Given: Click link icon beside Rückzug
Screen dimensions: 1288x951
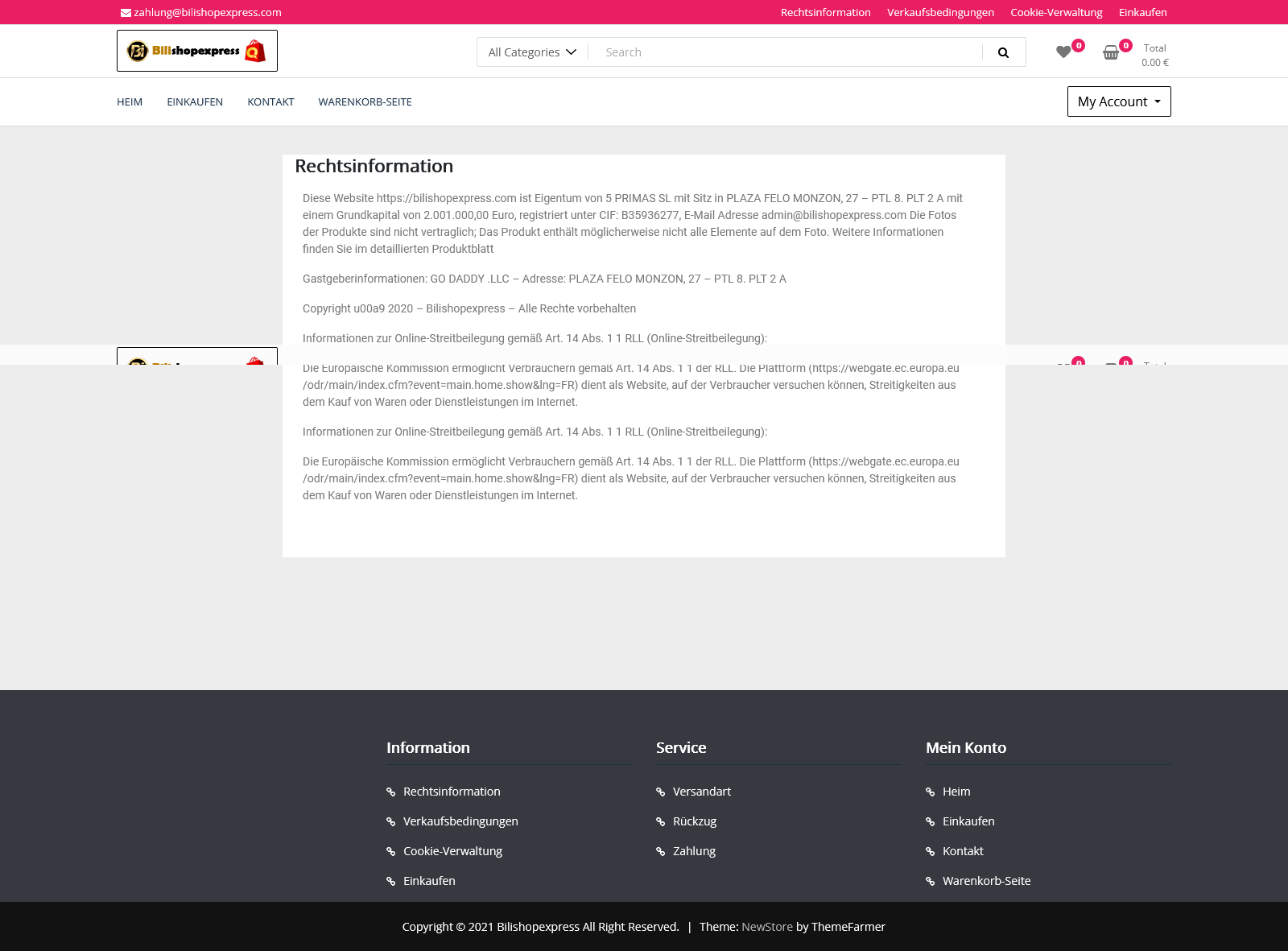Looking at the screenshot, I should pyautogui.click(x=661, y=822).
